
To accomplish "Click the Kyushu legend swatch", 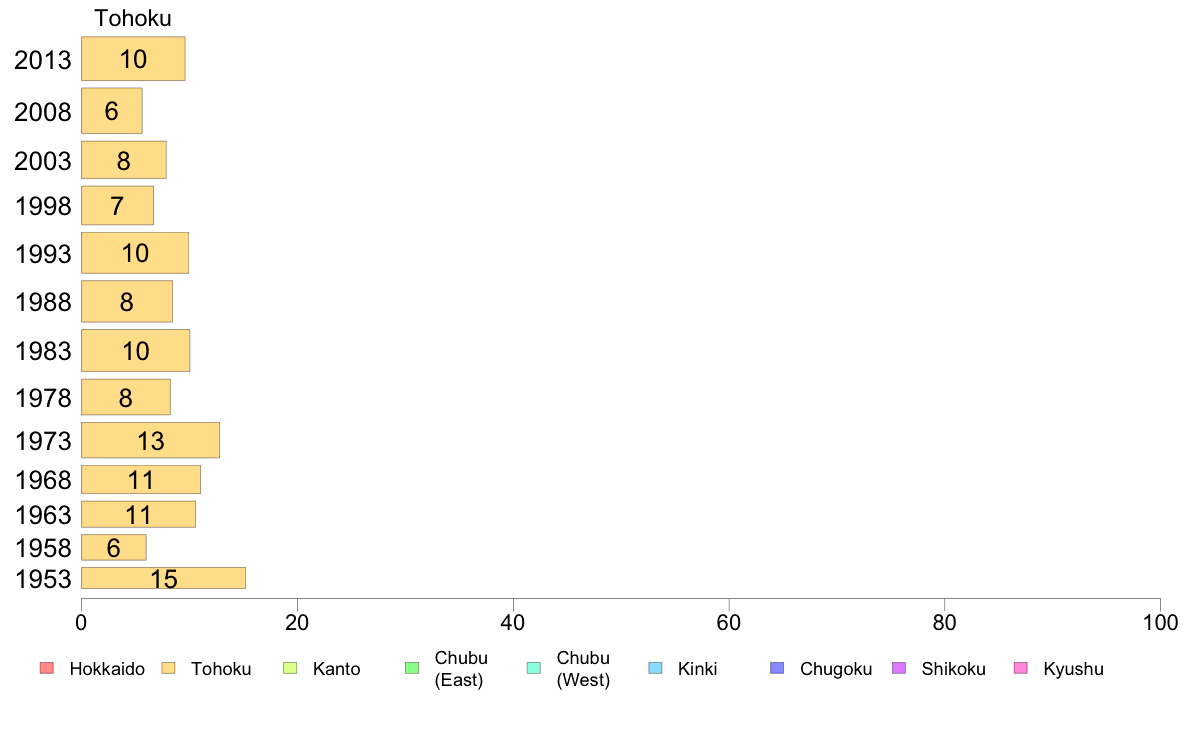I will pos(1021,668).
